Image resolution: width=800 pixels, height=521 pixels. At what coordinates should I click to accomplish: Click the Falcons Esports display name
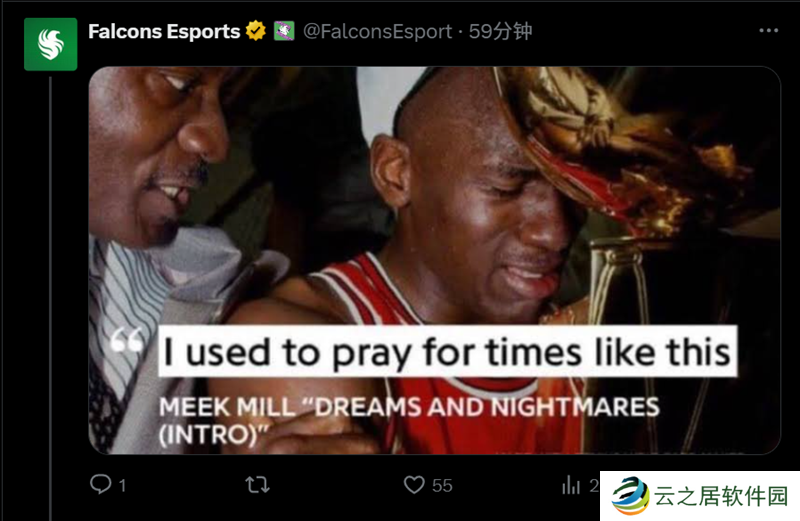pos(164,31)
